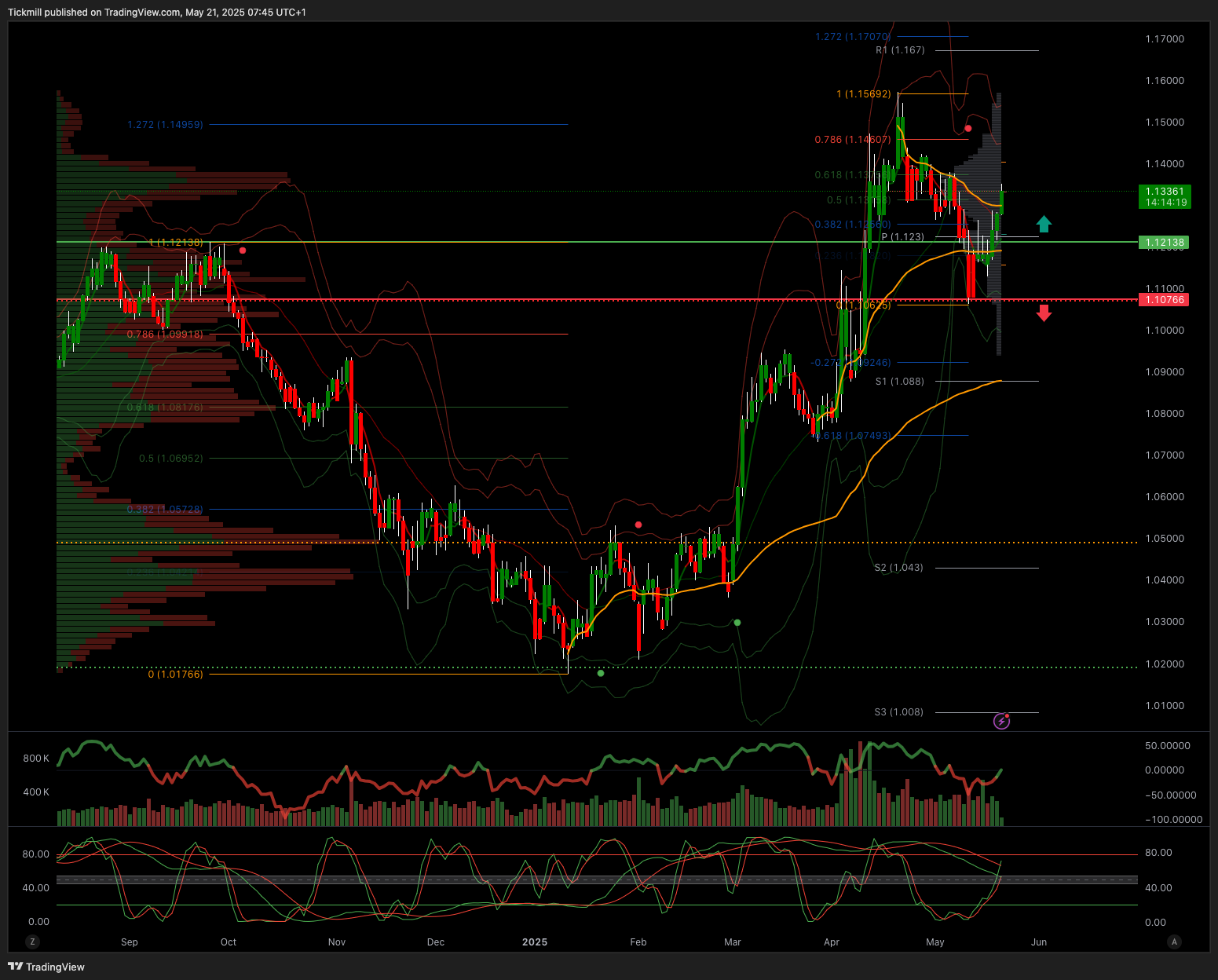This screenshot has width=1218, height=980.
Task: Click the P (1.123) pivot label
Action: pyautogui.click(x=902, y=237)
